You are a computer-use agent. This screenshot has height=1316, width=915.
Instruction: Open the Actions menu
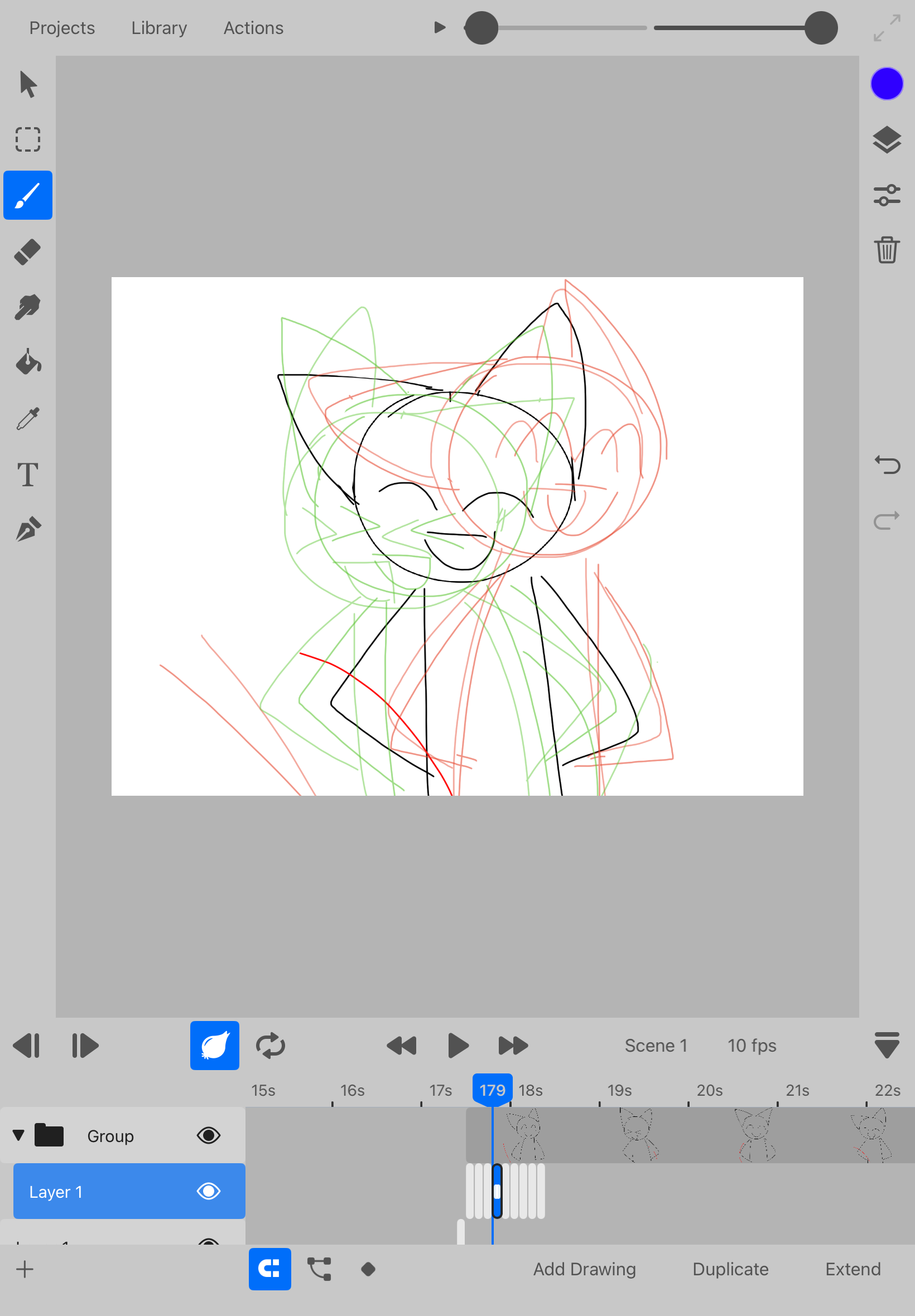[x=253, y=28]
